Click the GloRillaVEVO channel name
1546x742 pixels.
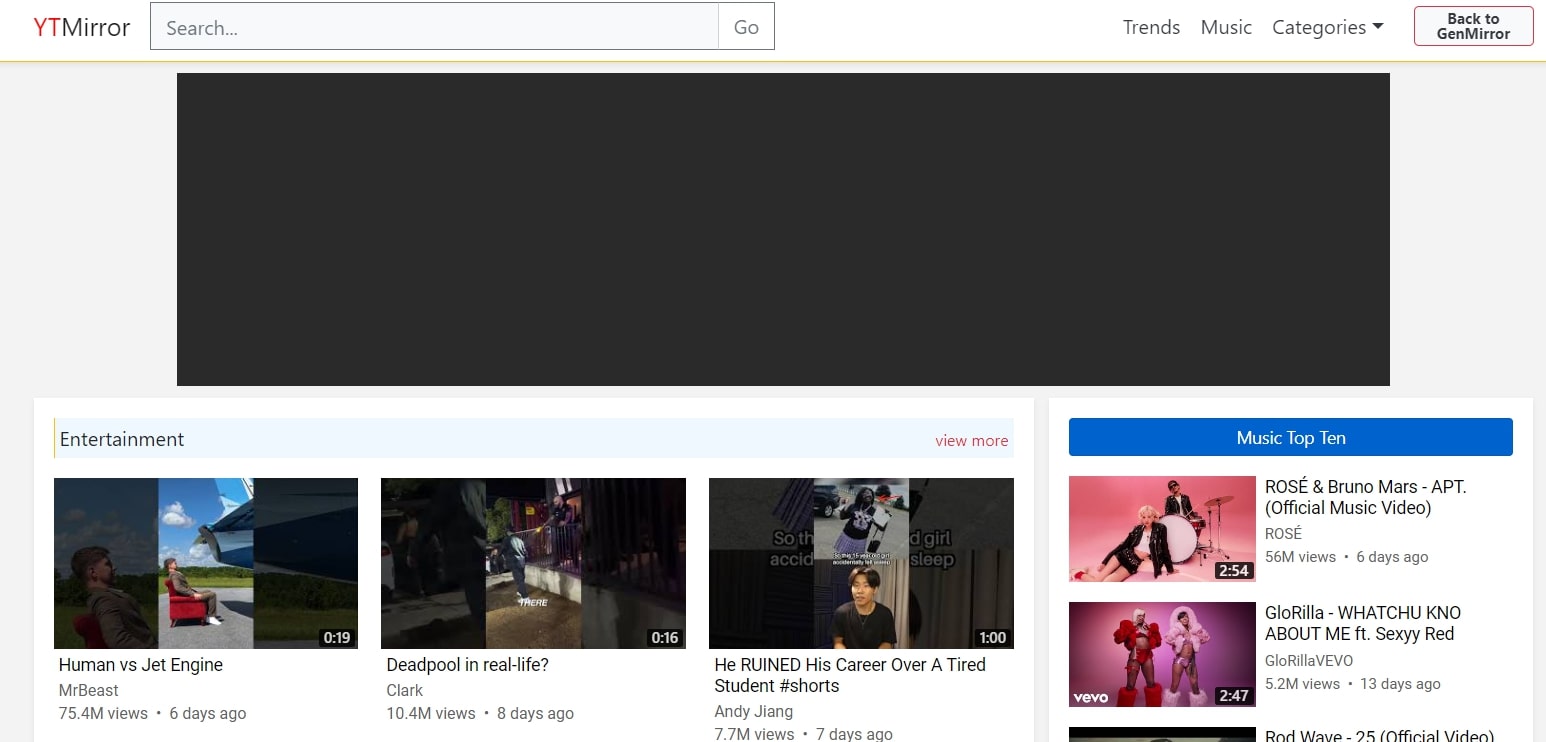(1309, 660)
